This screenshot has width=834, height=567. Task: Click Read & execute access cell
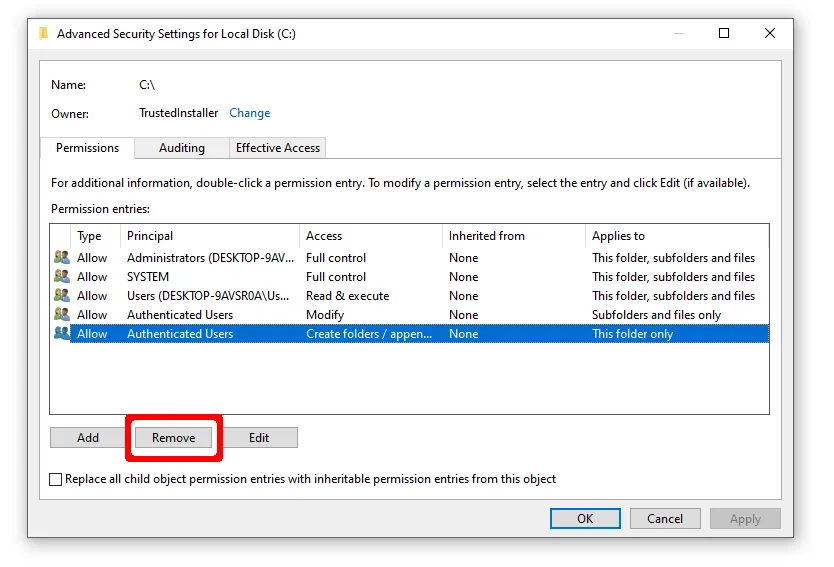coord(347,296)
